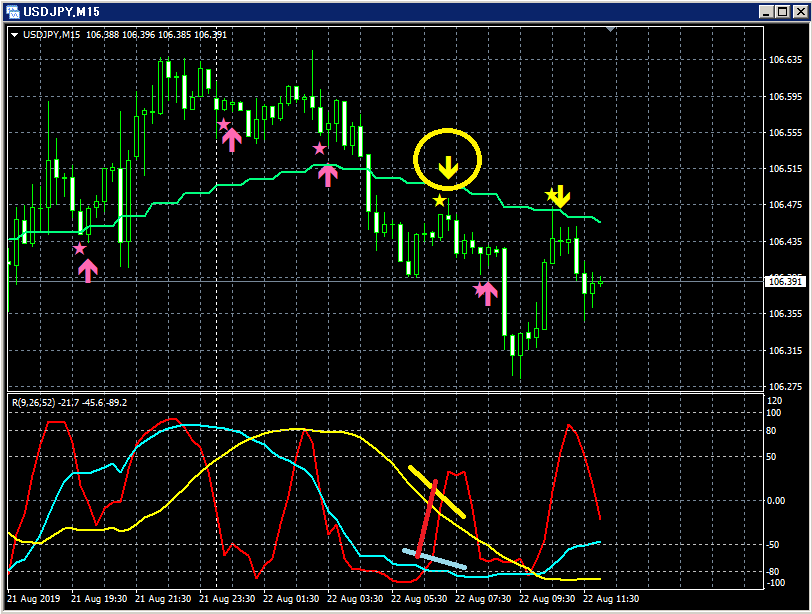Click the 106.515 price scale label

point(785,168)
